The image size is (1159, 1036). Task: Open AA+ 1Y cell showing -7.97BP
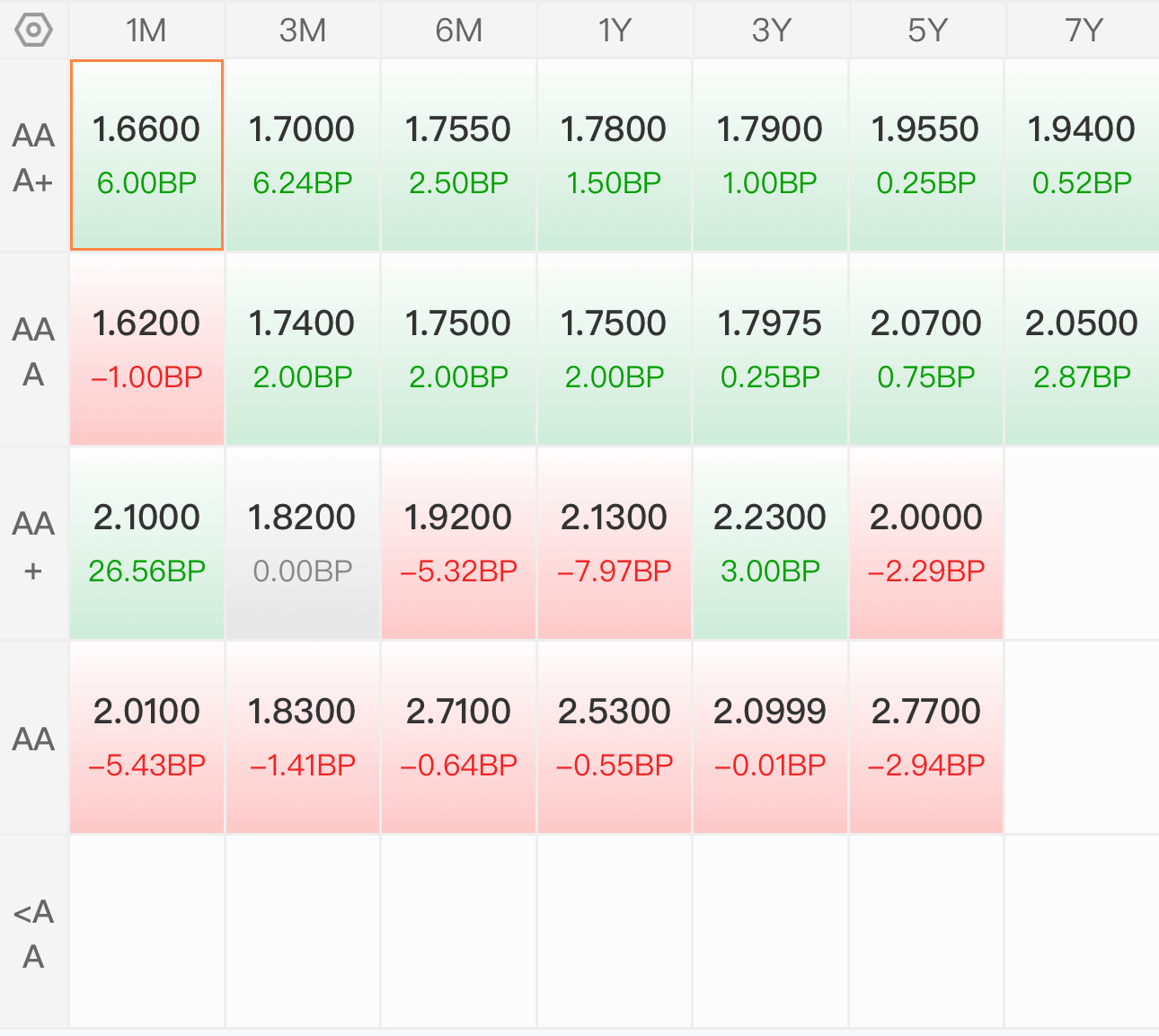(x=615, y=544)
